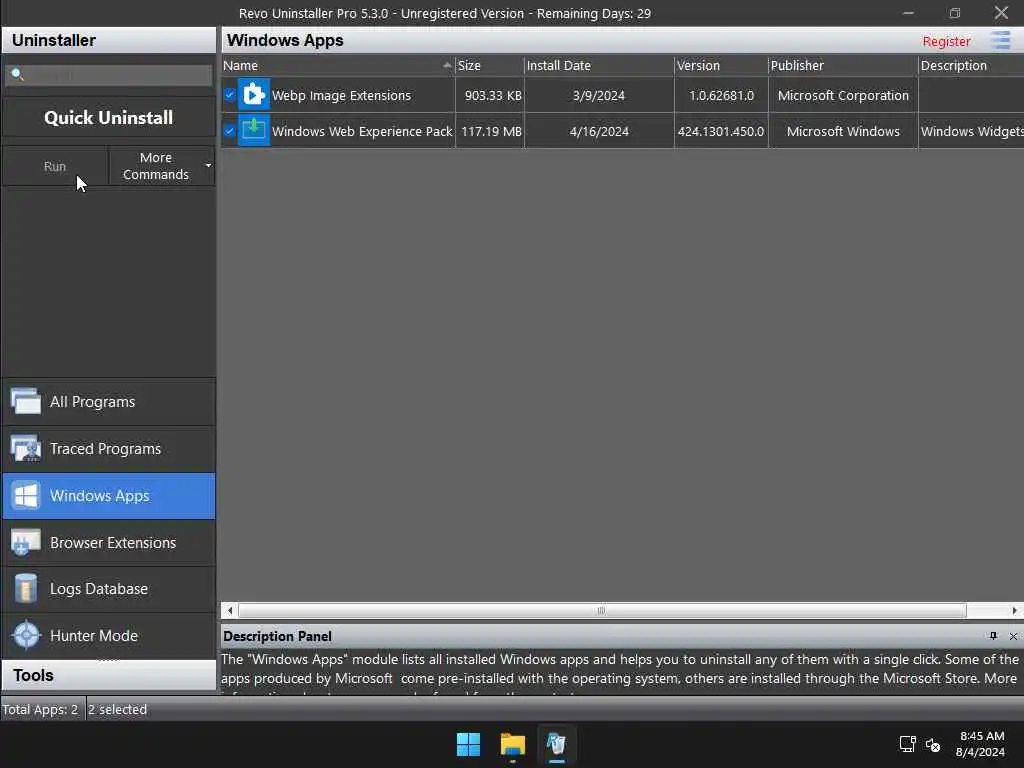Click the Windows Widgets description cell
This screenshot has width=1024, height=768.
point(972,131)
